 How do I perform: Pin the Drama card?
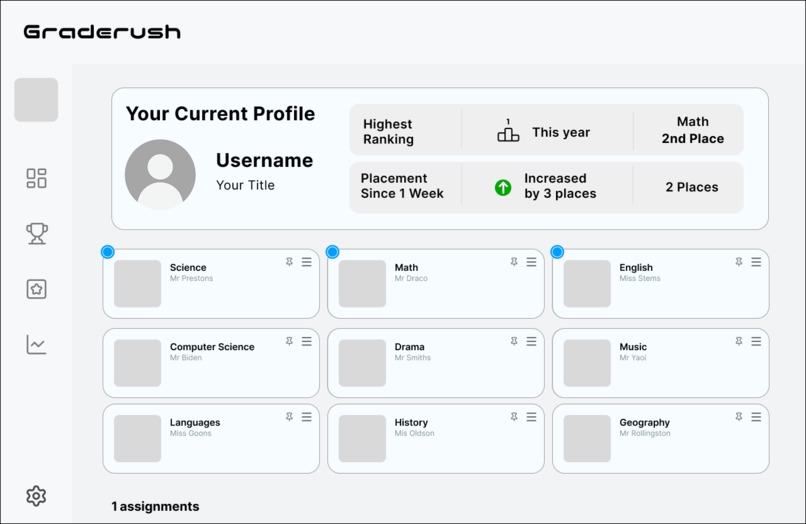[514, 341]
